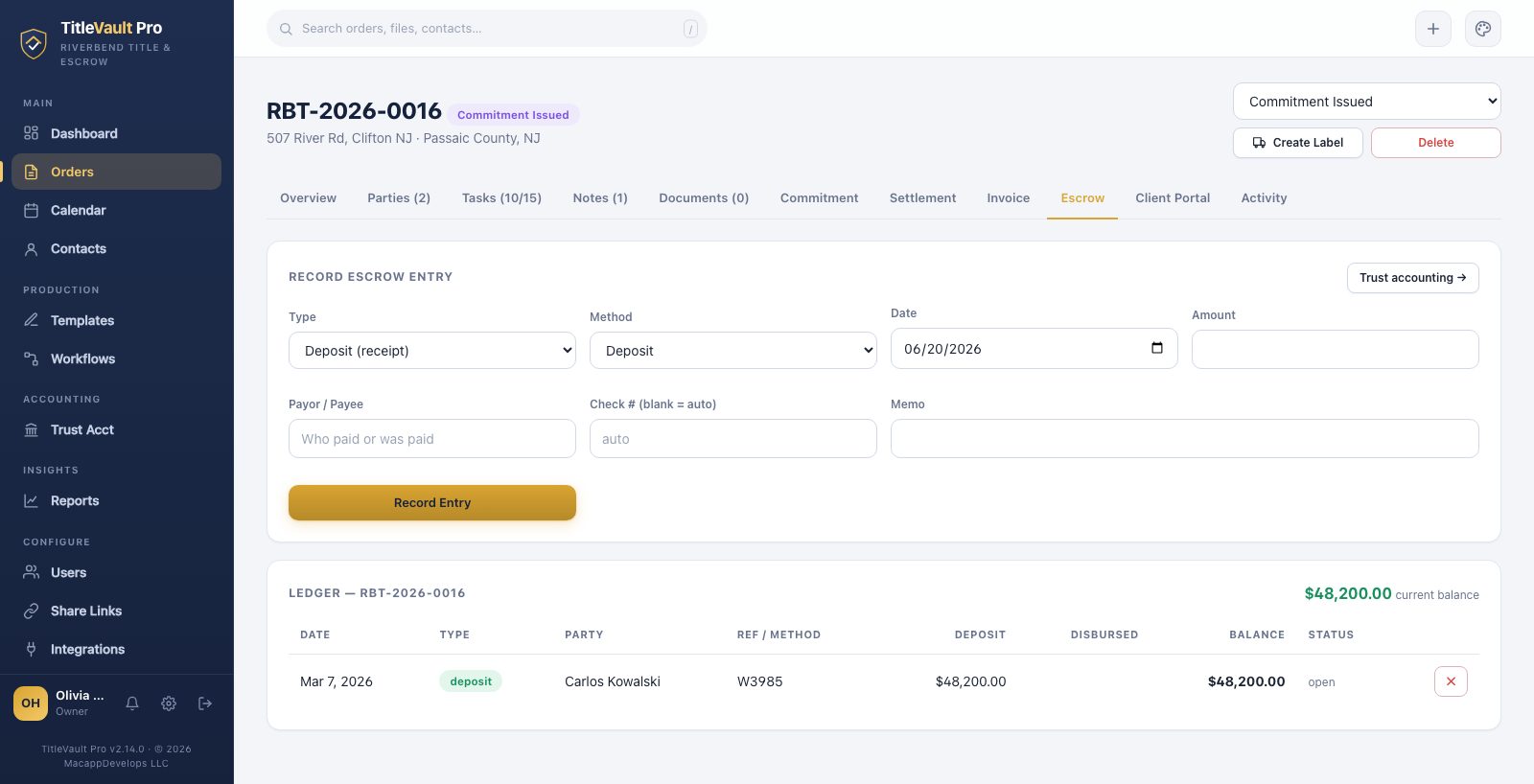Open the theme palette icon

click(1483, 29)
